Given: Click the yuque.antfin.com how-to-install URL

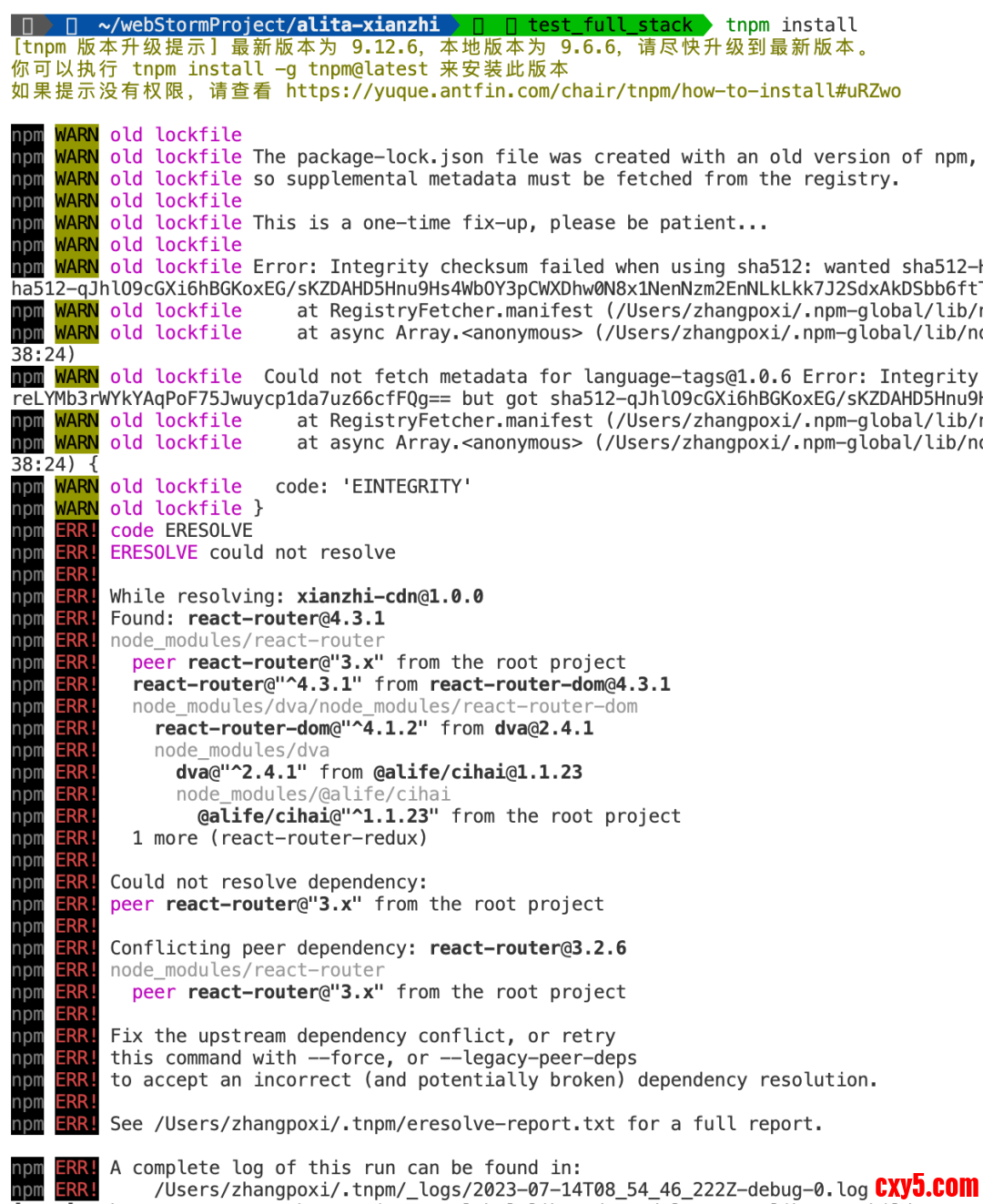Looking at the screenshot, I should (593, 91).
